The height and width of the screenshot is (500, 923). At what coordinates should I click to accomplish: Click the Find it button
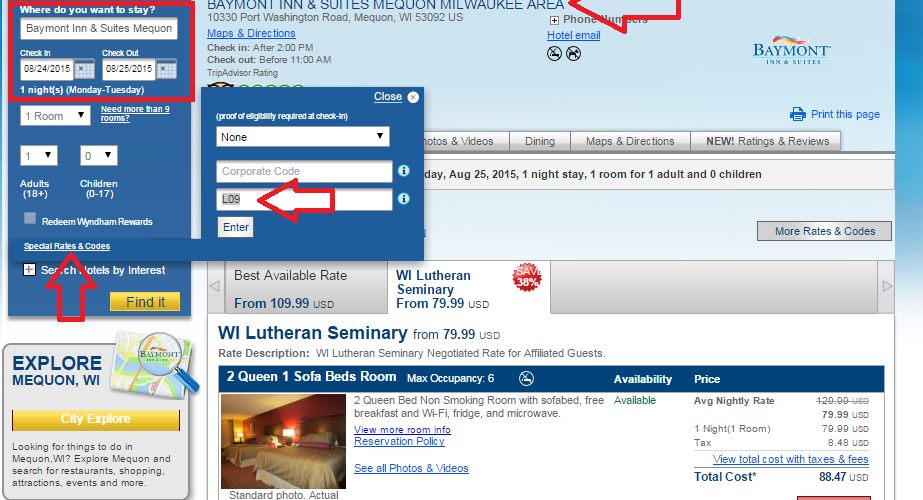pyautogui.click(x=145, y=302)
